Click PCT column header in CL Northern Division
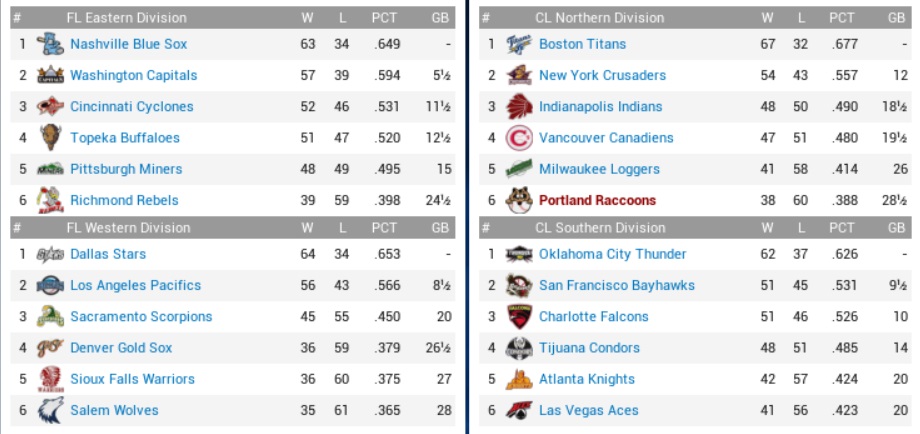 (841, 17)
